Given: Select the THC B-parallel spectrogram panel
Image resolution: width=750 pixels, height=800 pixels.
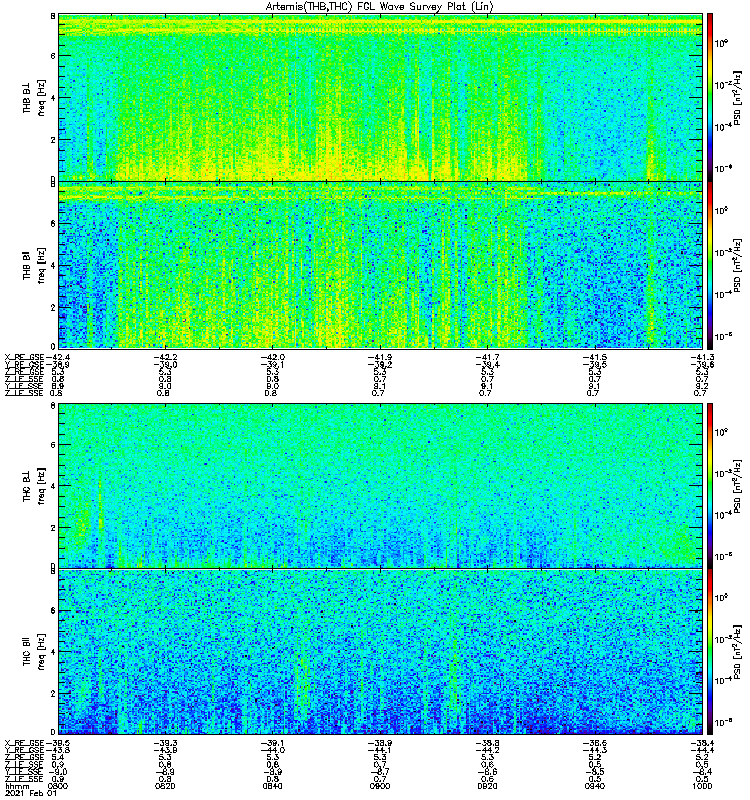Looking at the screenshot, I should pos(381,652).
